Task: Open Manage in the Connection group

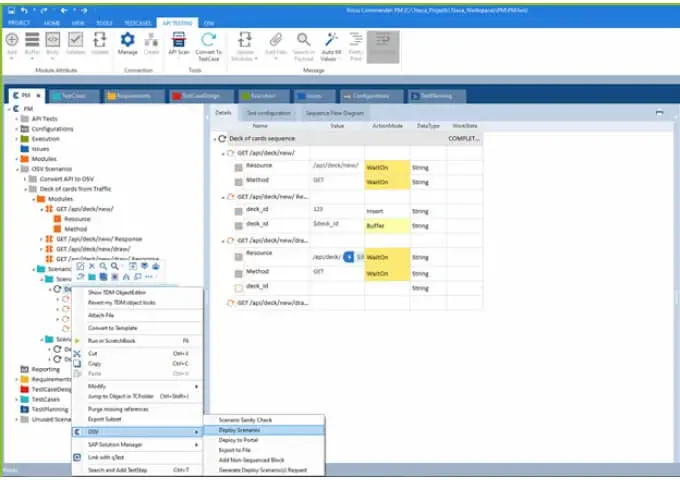Action: click(x=128, y=44)
